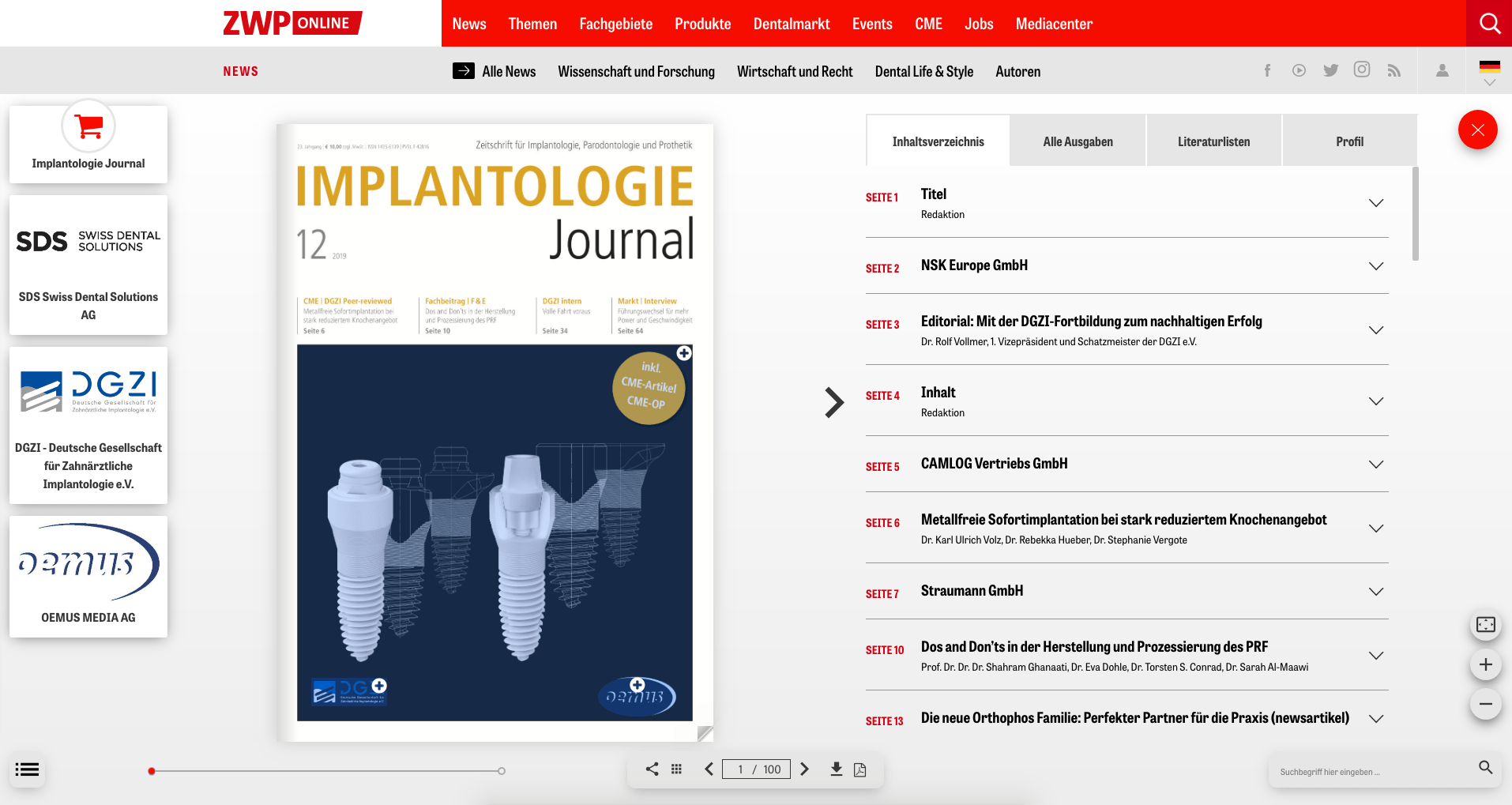Close the viewer with the red X button
Screen dimensions: 1512x805
1478,130
